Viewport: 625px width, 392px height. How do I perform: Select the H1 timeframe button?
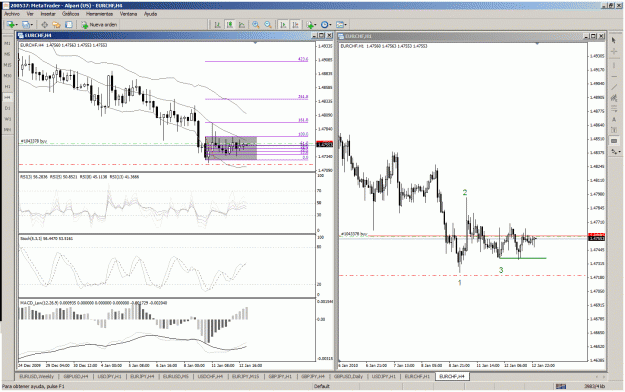pos(8,86)
